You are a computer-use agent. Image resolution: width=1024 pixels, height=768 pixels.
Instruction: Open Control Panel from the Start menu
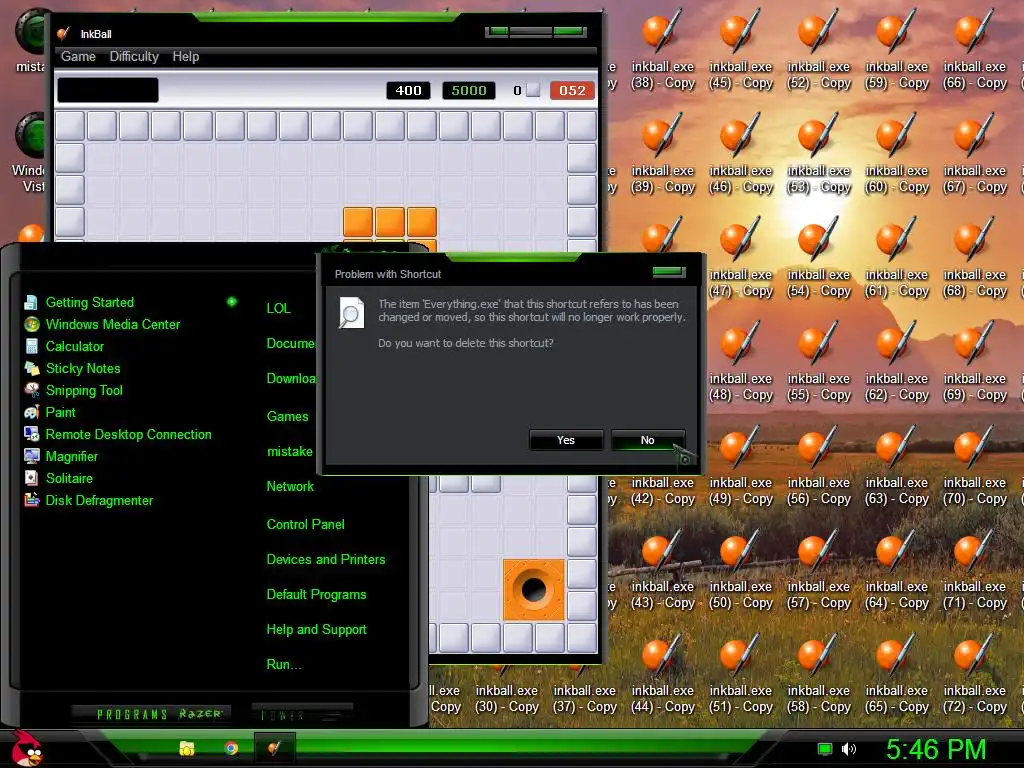coord(306,524)
